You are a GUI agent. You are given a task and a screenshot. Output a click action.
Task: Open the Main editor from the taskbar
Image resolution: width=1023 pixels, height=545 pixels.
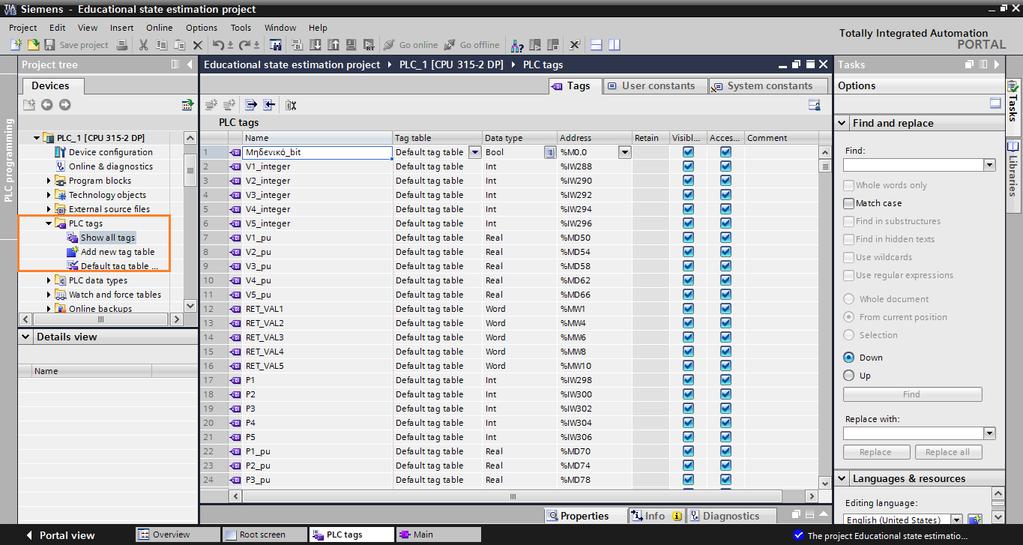click(x=438, y=535)
